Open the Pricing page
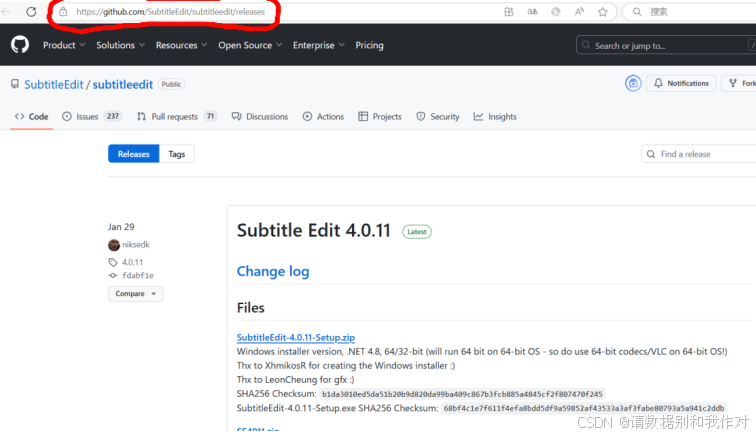Screen dimensions: 756x436 coord(369,45)
